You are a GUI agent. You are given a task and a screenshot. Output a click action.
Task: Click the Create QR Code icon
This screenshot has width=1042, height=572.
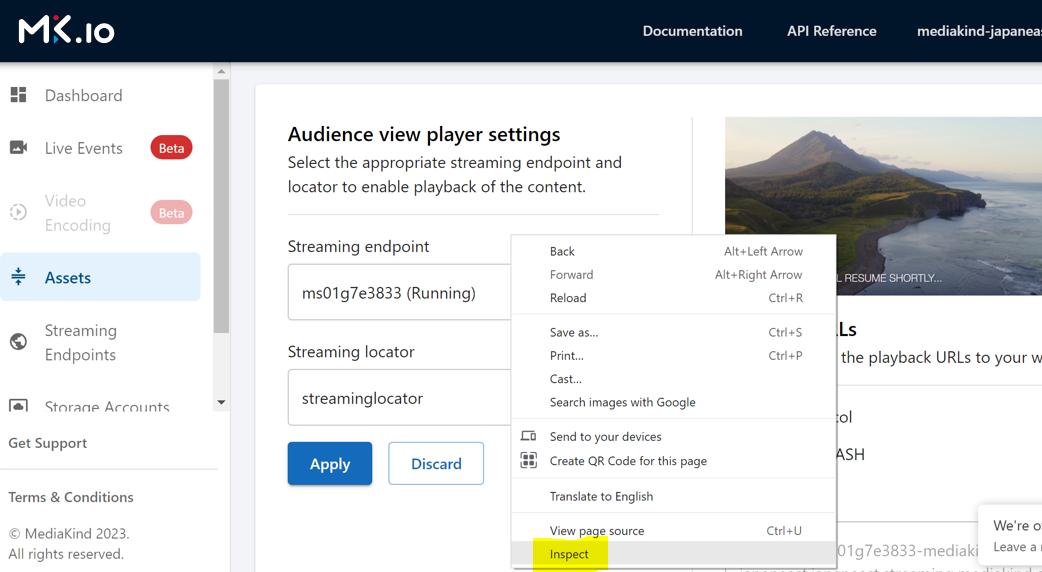click(x=528, y=460)
